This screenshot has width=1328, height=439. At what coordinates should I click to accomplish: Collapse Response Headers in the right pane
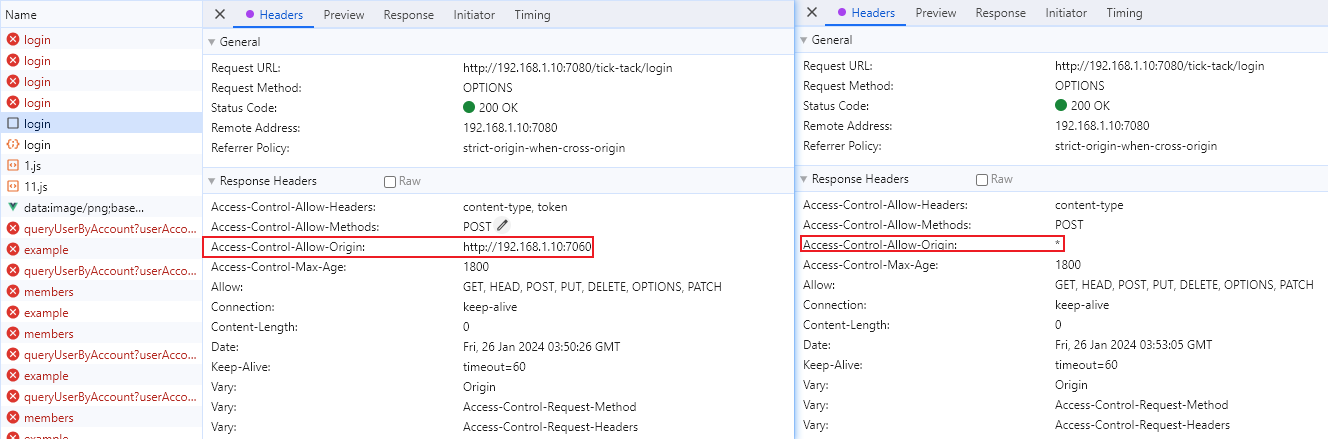pos(804,180)
